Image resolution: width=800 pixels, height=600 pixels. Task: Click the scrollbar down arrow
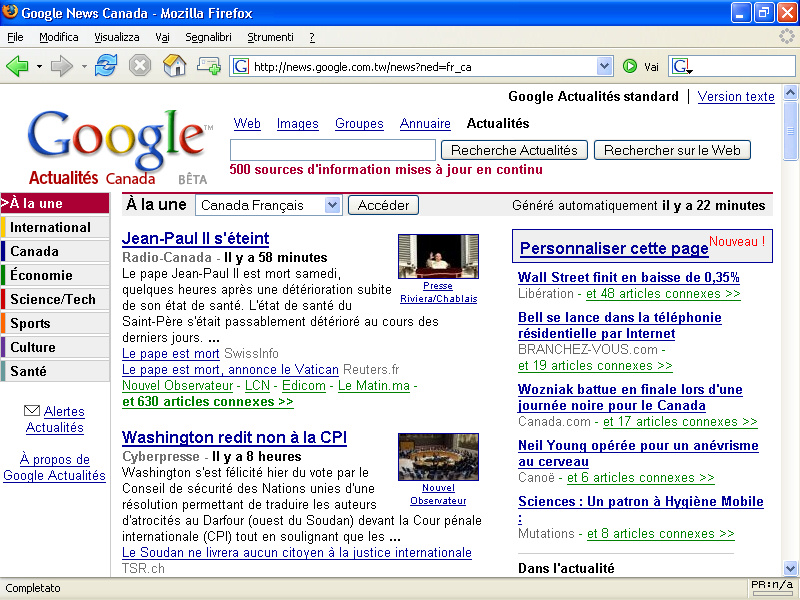coord(790,567)
